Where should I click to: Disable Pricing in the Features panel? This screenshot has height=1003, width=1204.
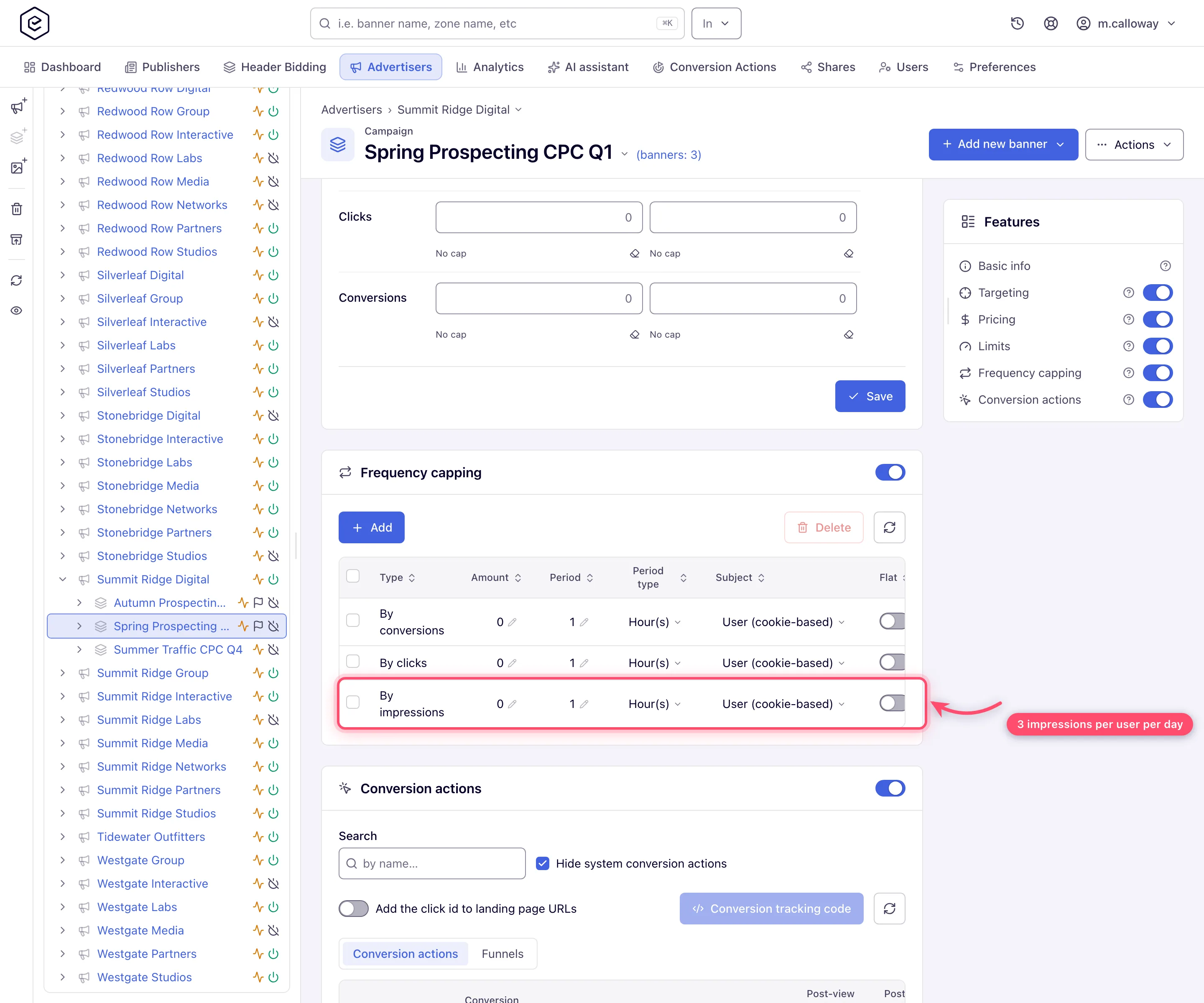click(1158, 319)
